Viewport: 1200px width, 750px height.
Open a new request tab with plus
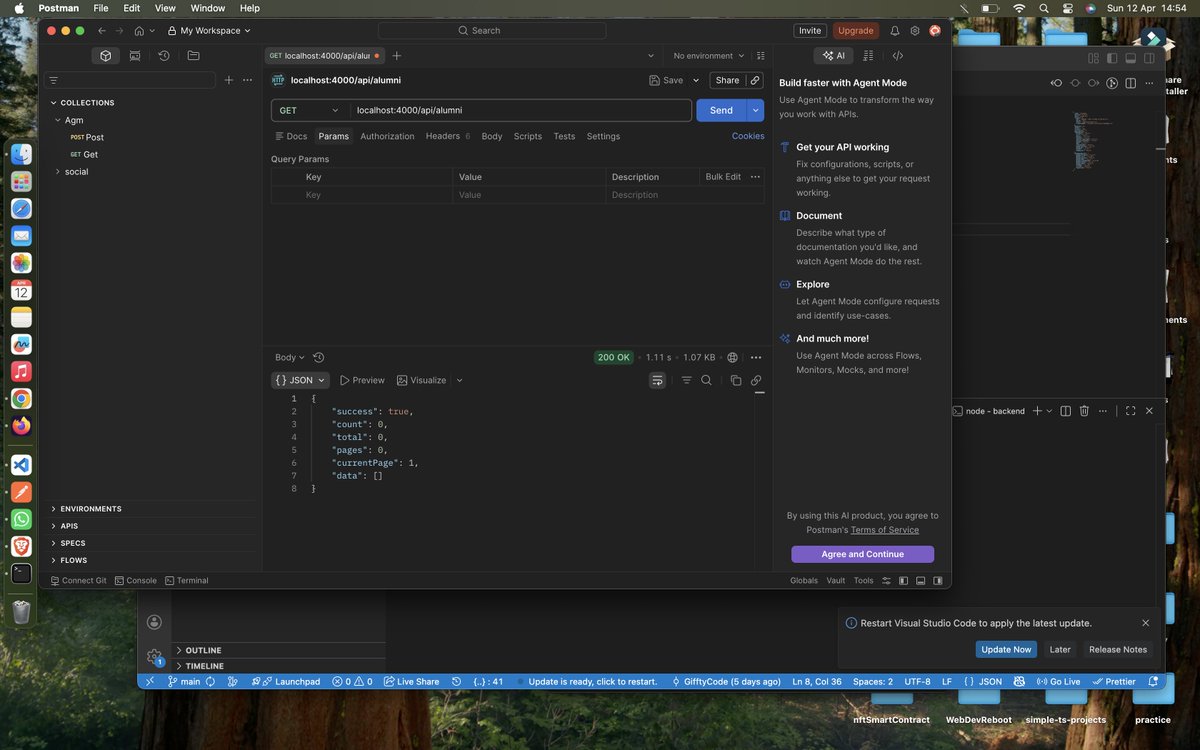397,56
